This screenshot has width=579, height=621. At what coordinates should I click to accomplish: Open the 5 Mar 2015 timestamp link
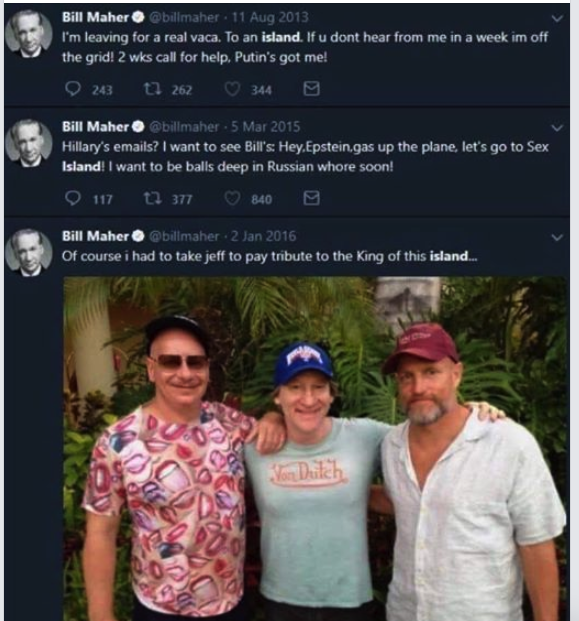[265, 127]
